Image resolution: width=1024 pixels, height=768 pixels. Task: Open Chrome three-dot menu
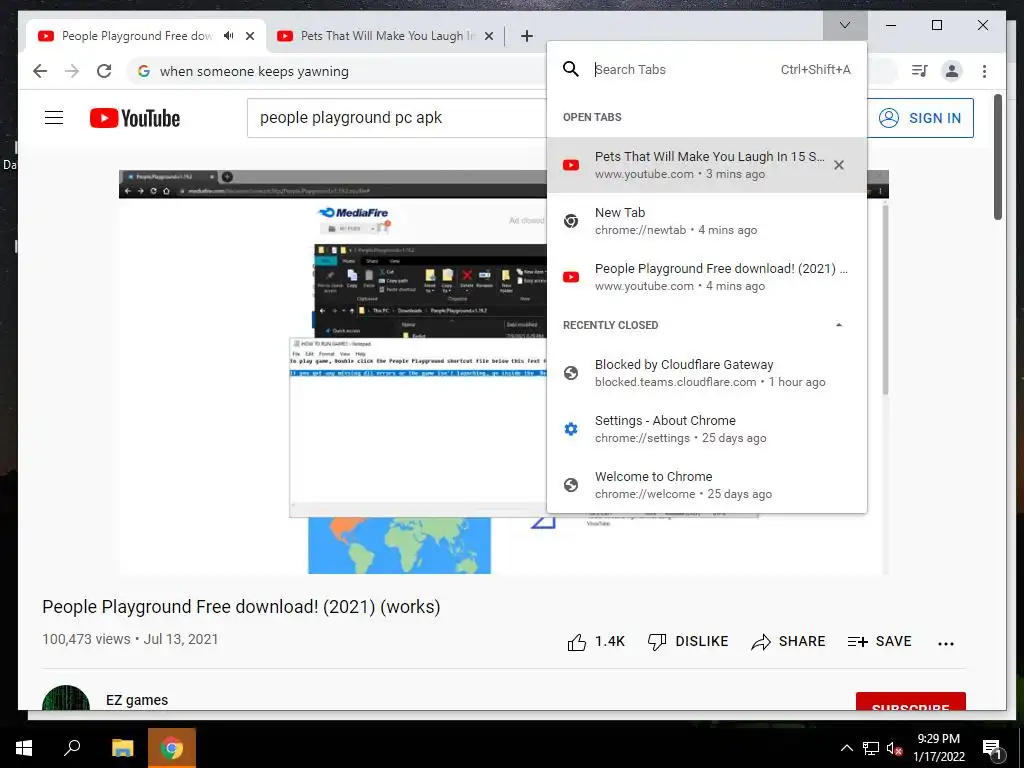tap(984, 71)
